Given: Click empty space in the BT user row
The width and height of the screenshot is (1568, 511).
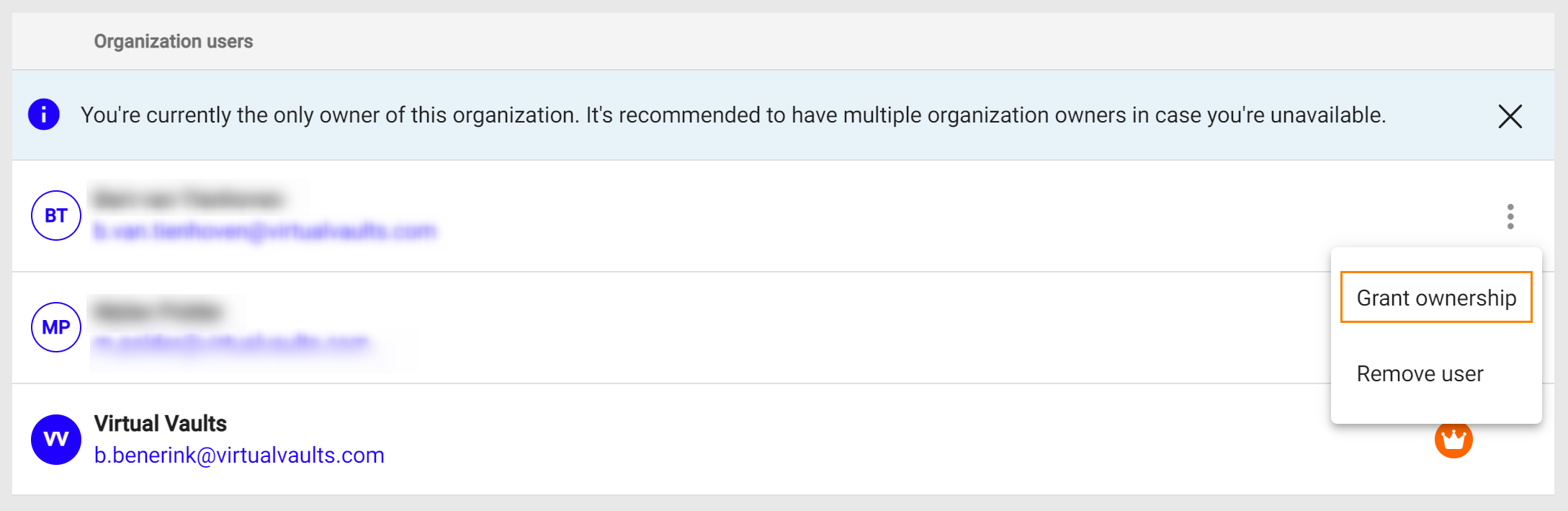Looking at the screenshot, I should pyautogui.click(x=864, y=216).
